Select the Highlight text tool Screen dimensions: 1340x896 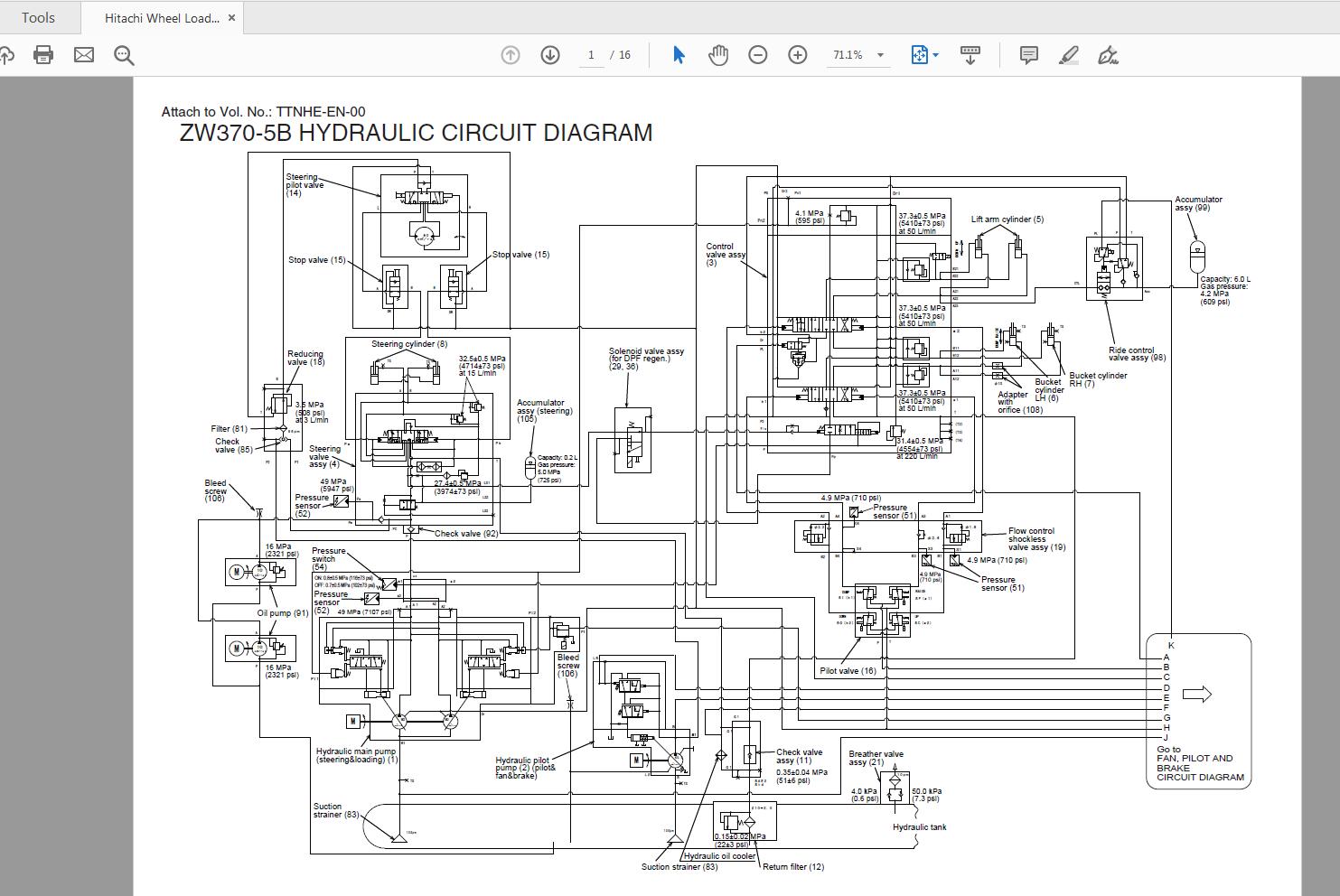coord(1068,54)
